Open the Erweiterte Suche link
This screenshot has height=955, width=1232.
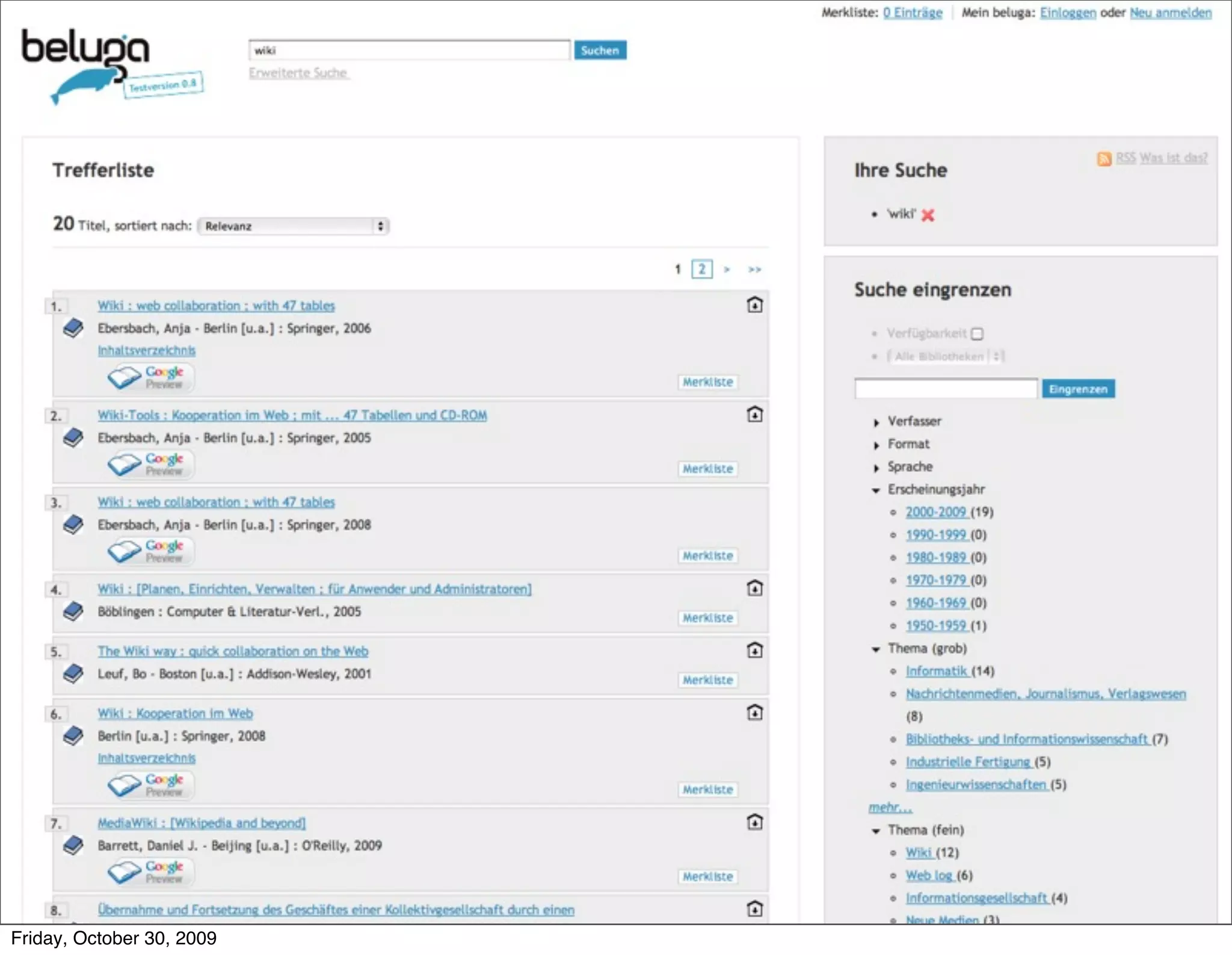[298, 73]
